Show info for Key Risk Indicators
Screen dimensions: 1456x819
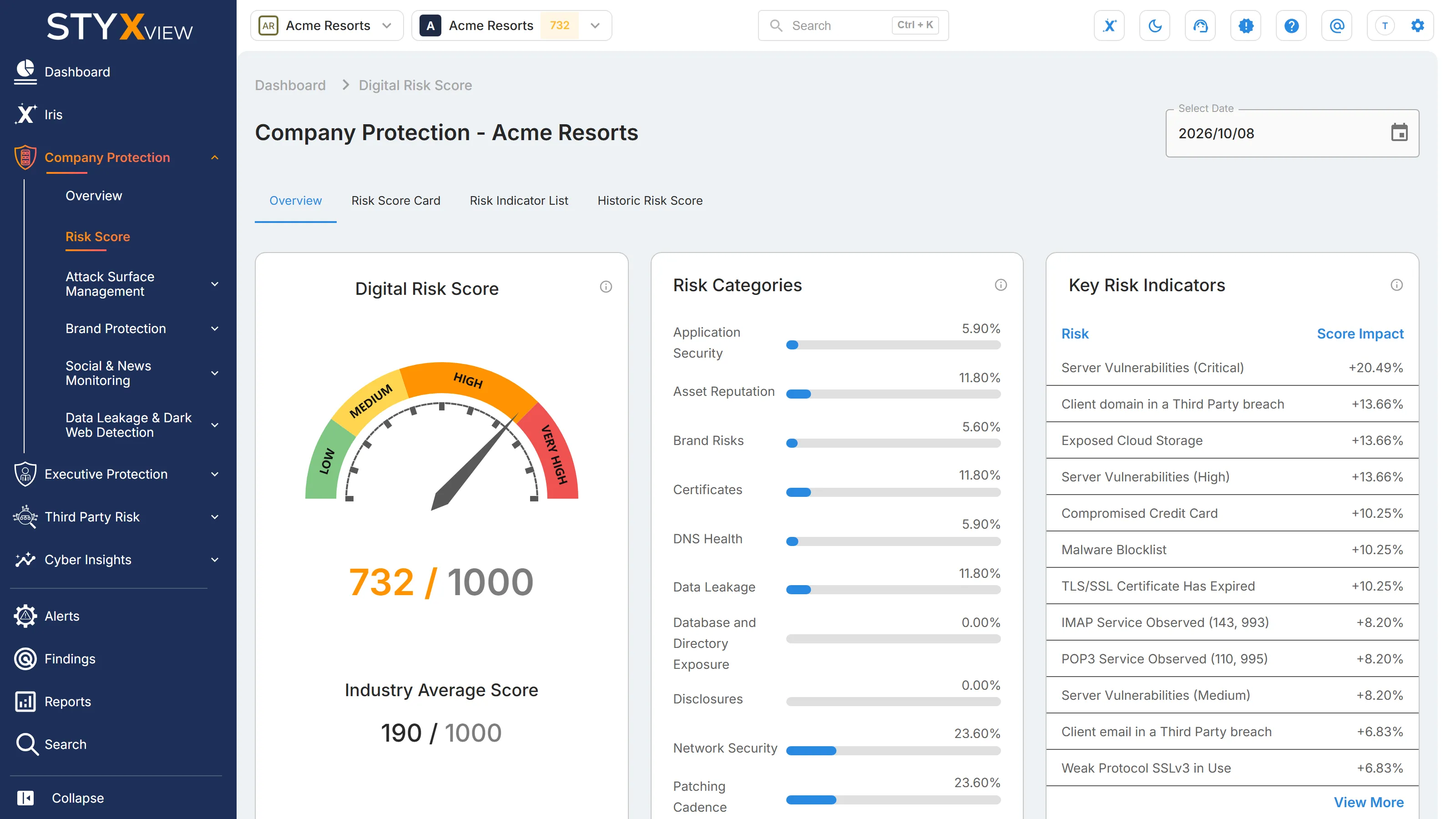(1397, 285)
